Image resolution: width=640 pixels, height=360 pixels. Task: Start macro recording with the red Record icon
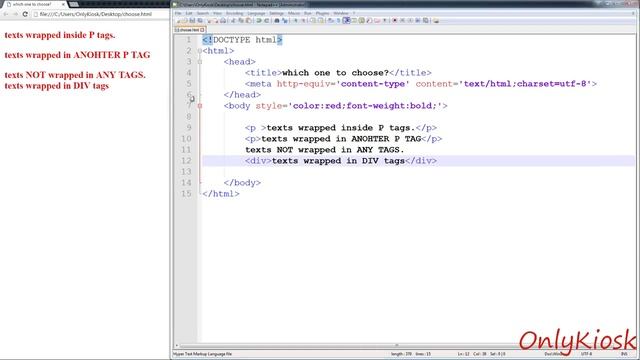395,20
